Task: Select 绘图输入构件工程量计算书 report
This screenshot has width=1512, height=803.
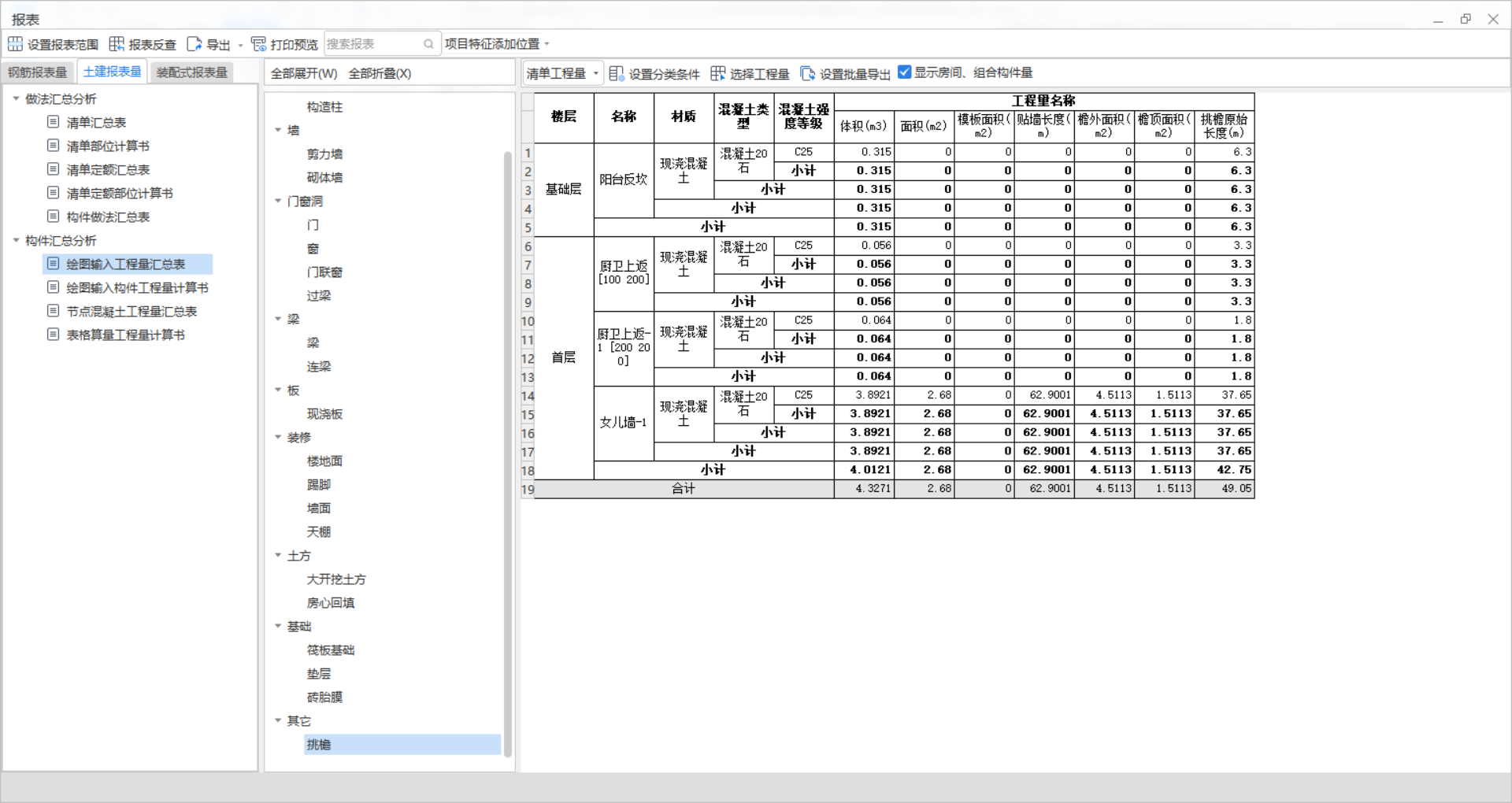Action: point(137,287)
